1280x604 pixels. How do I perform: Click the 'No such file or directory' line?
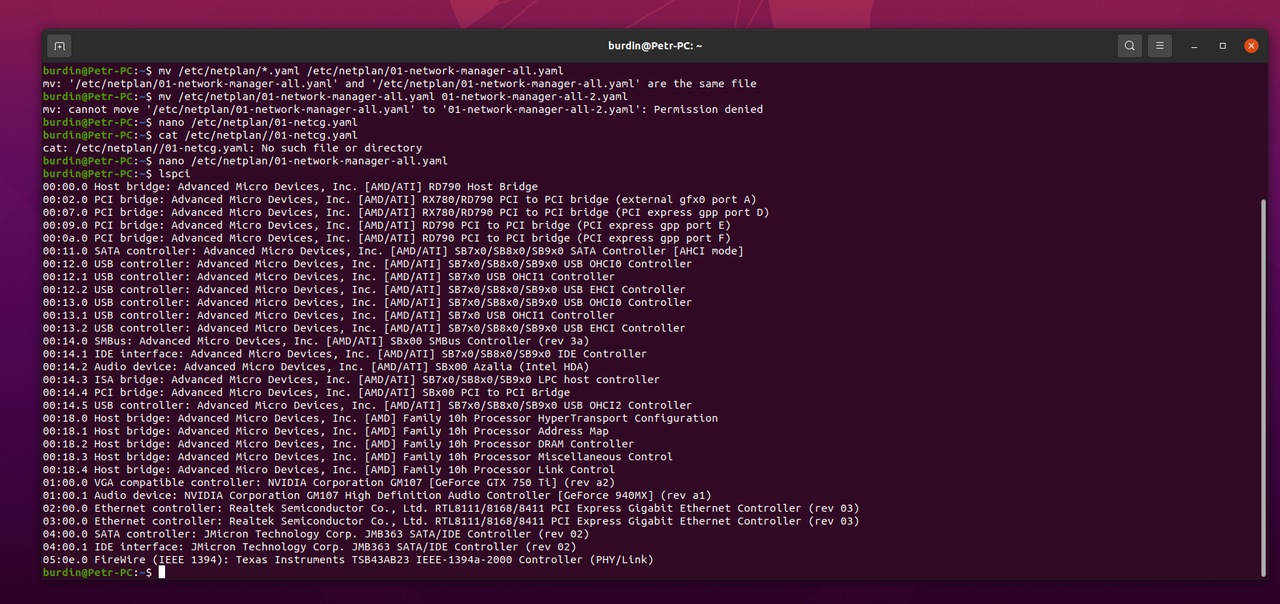click(x=233, y=148)
